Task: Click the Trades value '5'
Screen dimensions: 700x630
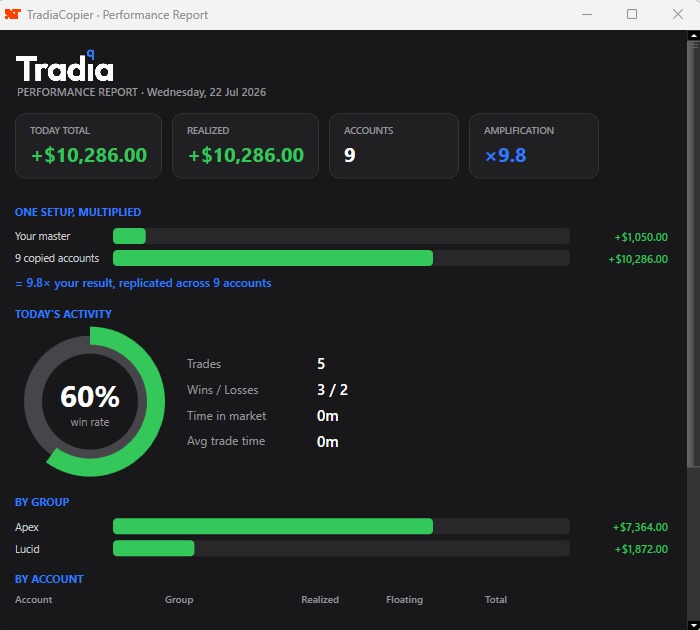Action: pos(321,364)
